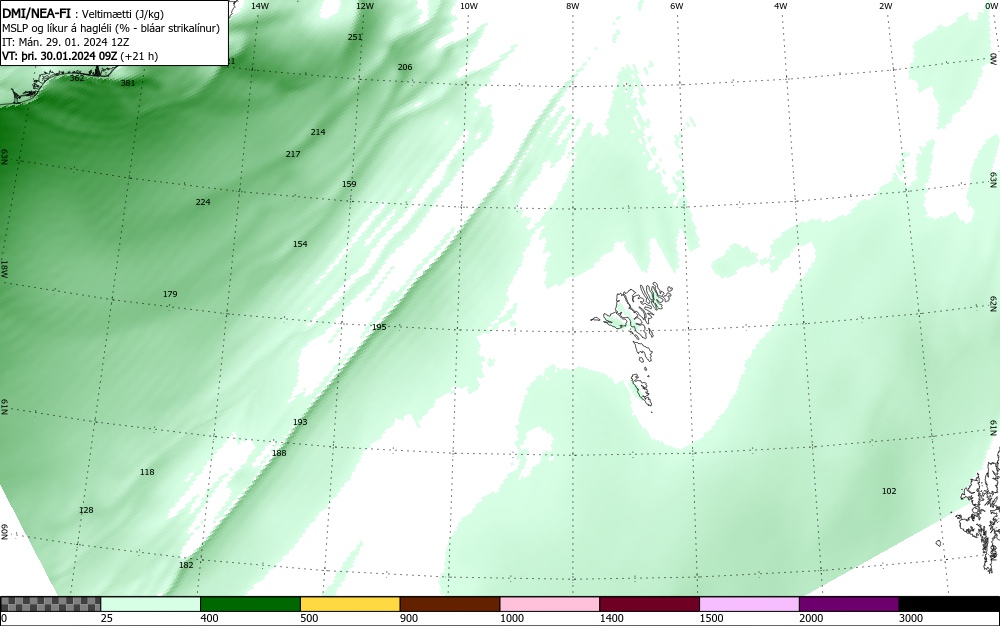Click the legend scale number '1400'

(611, 618)
